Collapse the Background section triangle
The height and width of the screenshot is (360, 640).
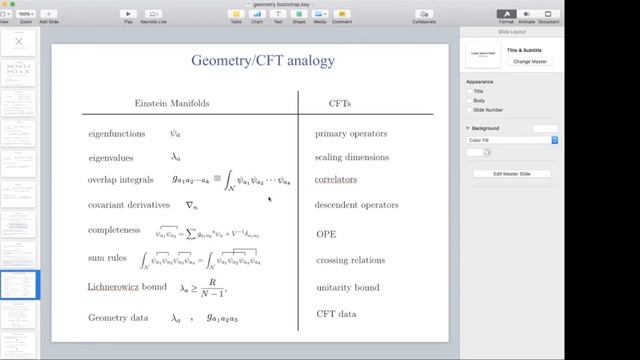point(468,128)
